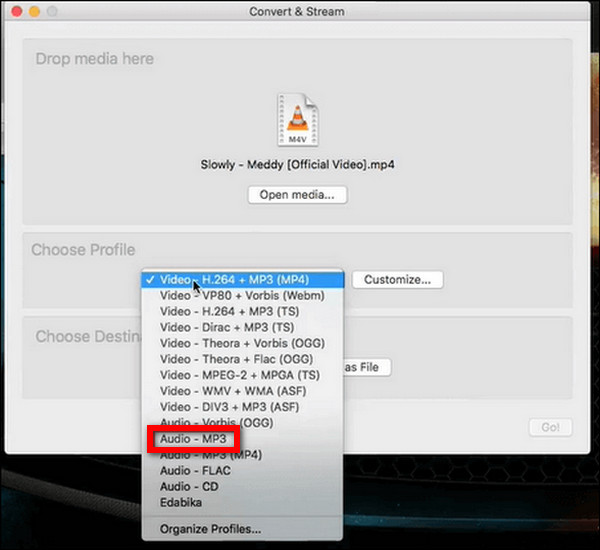This screenshot has height=550, width=600.
Task: Click the M4V media file icon
Action: 298,119
